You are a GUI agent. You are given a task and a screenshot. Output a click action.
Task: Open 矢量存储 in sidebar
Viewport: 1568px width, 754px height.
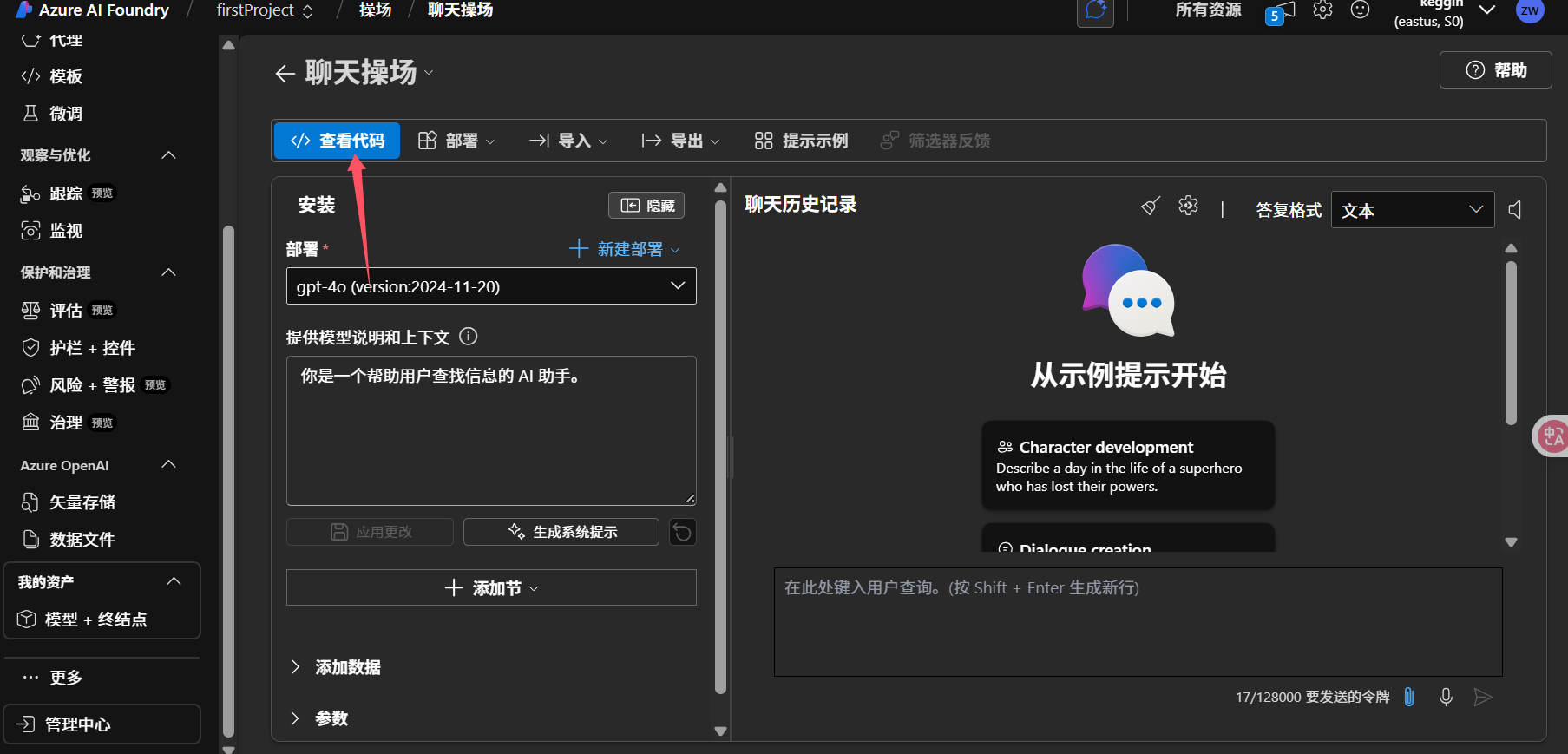(68, 502)
